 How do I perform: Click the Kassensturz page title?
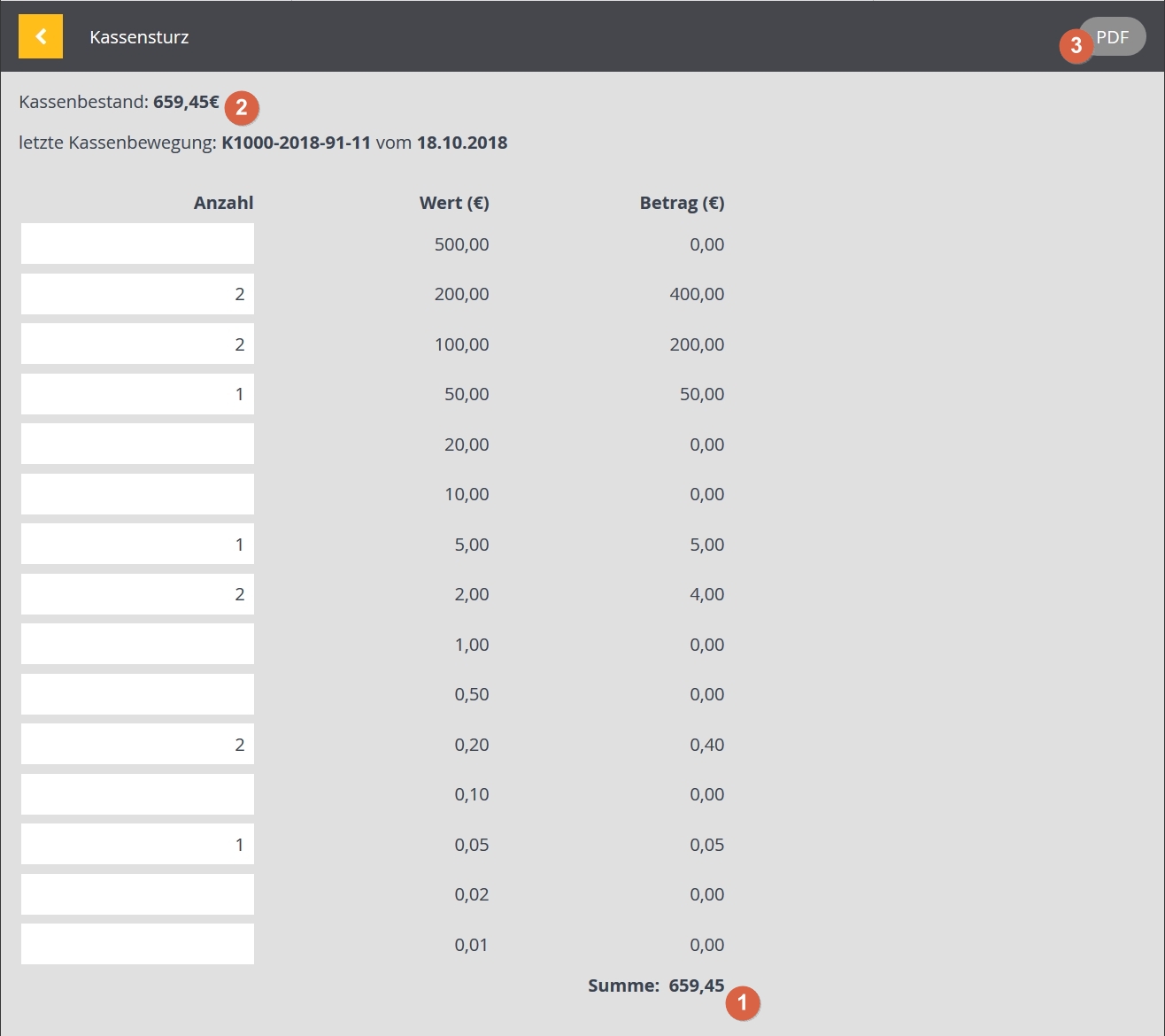pos(139,37)
